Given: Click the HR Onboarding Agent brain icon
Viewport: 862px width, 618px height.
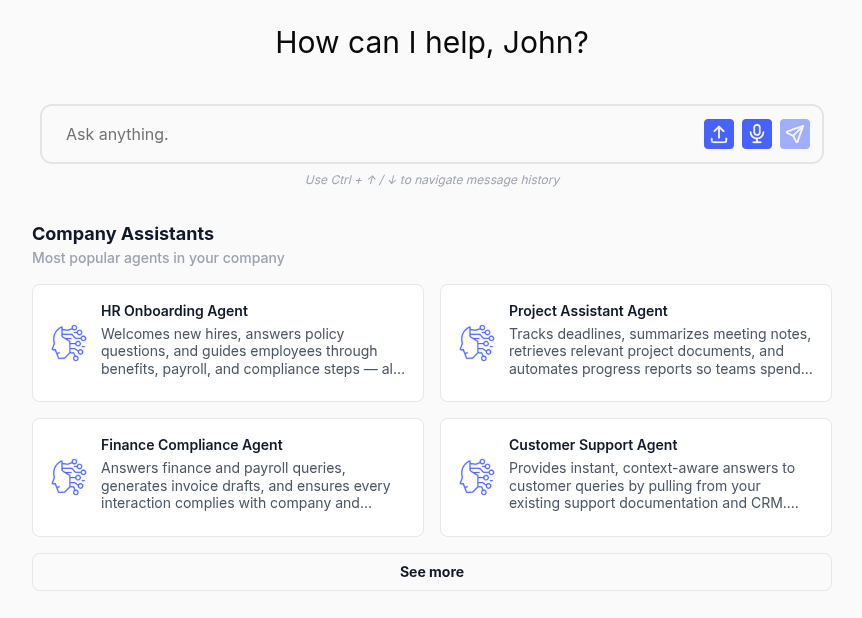Looking at the screenshot, I should coord(69,343).
